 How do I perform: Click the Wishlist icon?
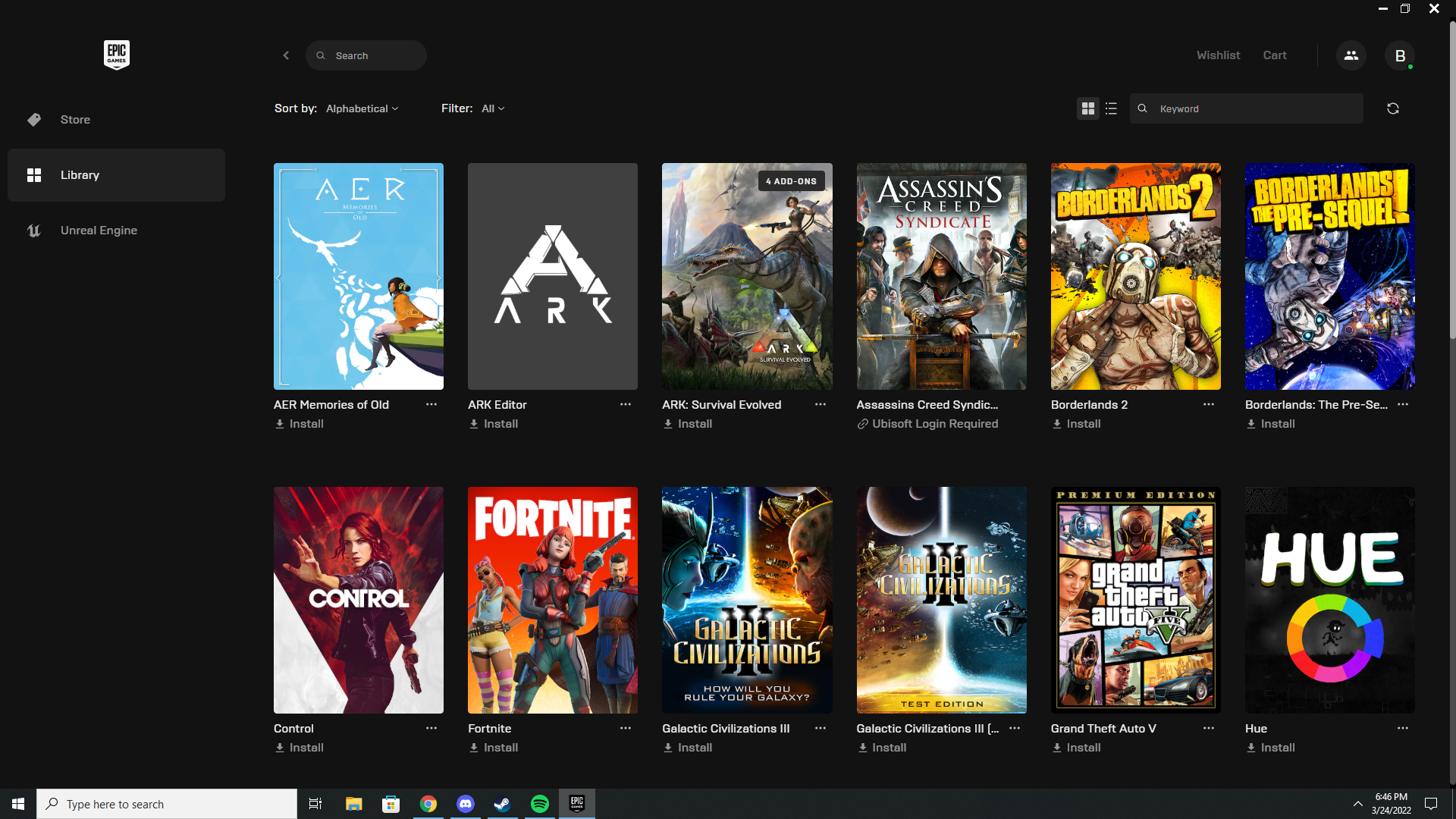pyautogui.click(x=1218, y=55)
